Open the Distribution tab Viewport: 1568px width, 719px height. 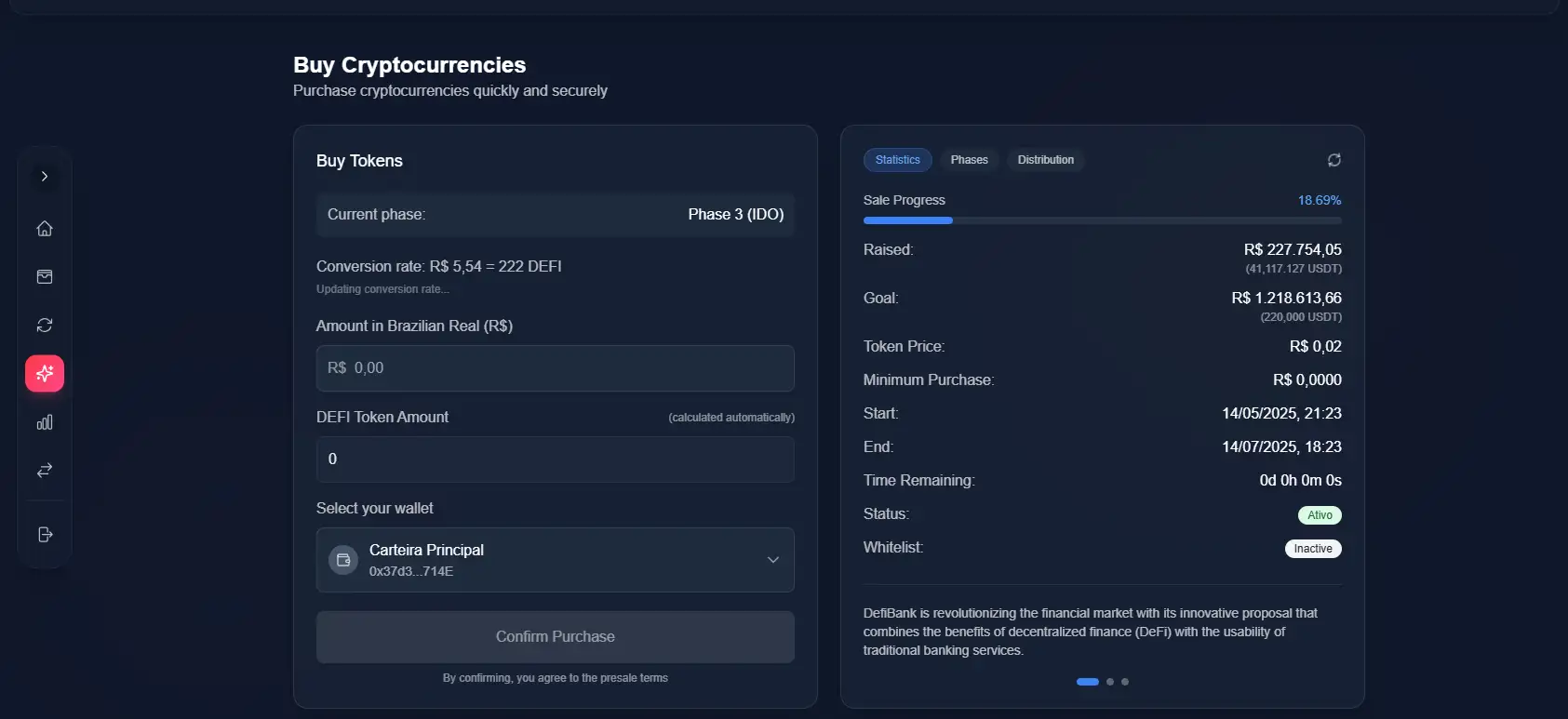(x=1045, y=160)
